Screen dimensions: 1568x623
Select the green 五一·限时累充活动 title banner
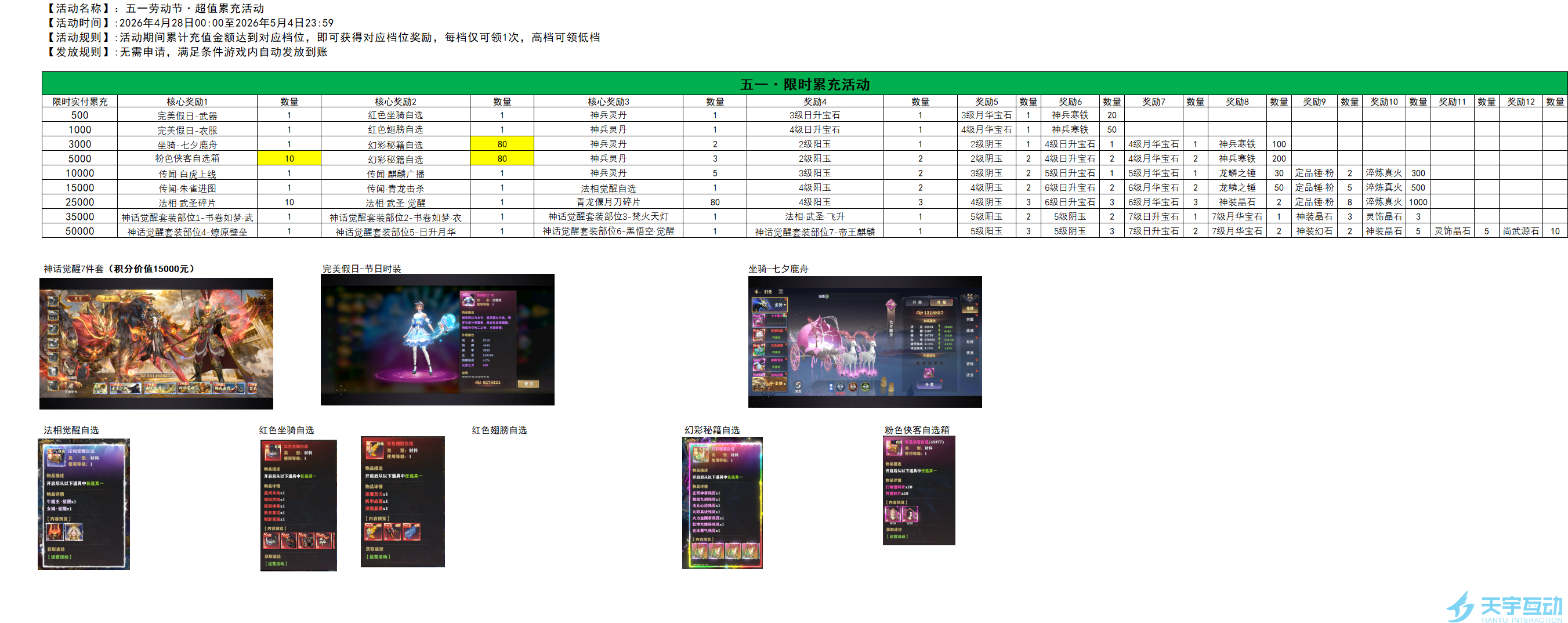pos(804,84)
